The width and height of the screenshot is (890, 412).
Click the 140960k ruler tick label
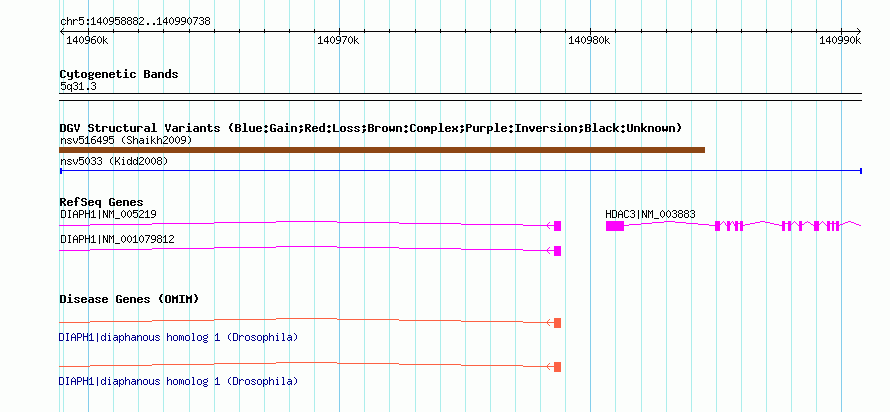click(87, 40)
